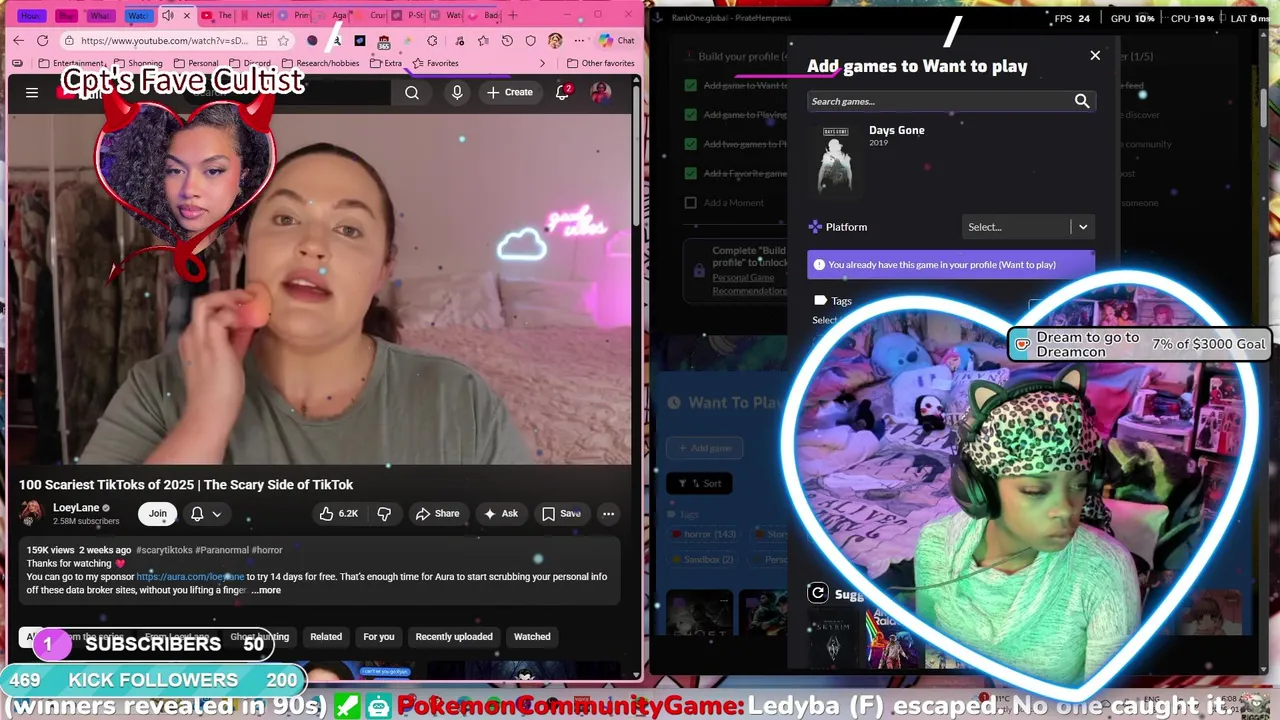Click the Ask button
The height and width of the screenshot is (720, 1280).
(x=500, y=513)
